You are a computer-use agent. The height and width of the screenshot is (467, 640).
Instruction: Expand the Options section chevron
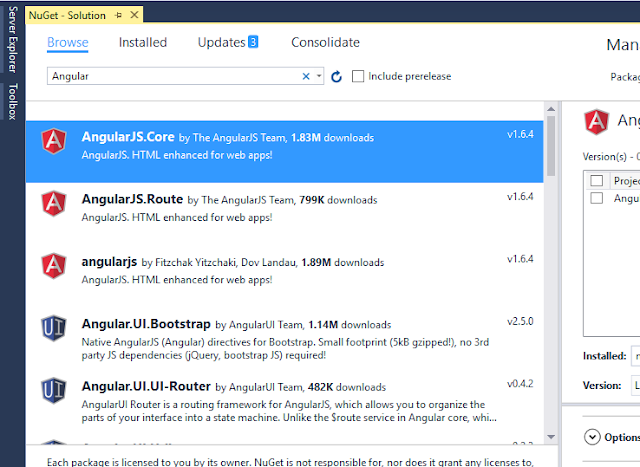tap(592, 437)
